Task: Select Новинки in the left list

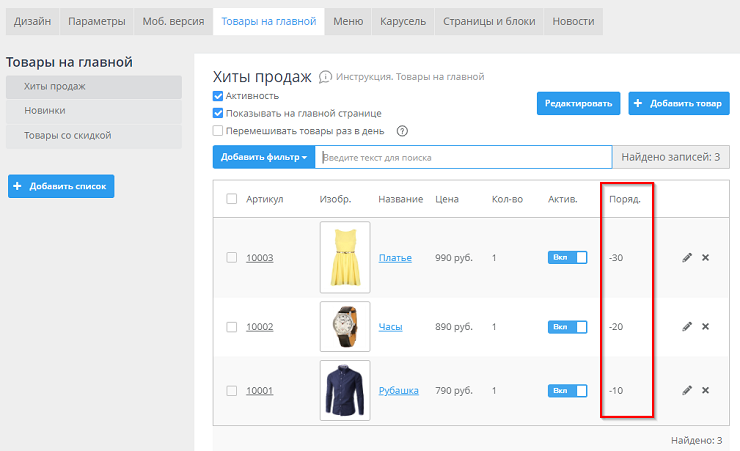Action: click(45, 111)
